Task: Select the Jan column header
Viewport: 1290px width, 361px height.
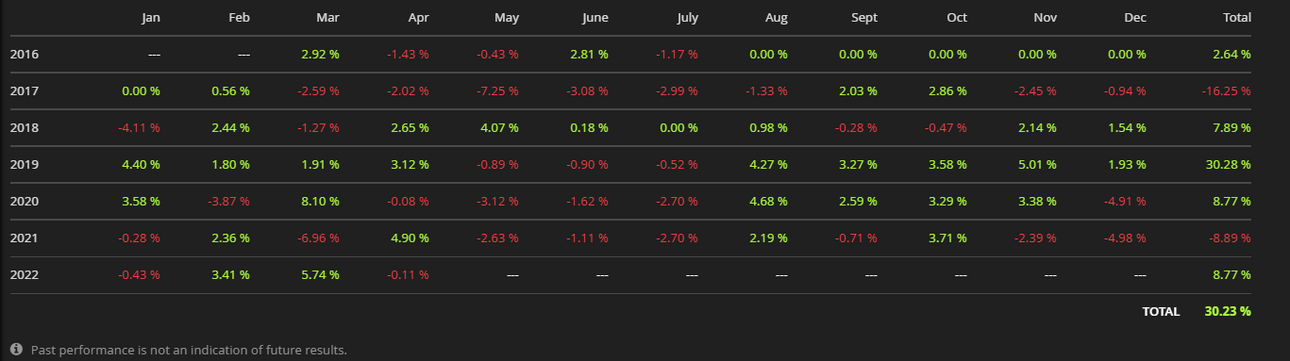Action: click(x=151, y=18)
